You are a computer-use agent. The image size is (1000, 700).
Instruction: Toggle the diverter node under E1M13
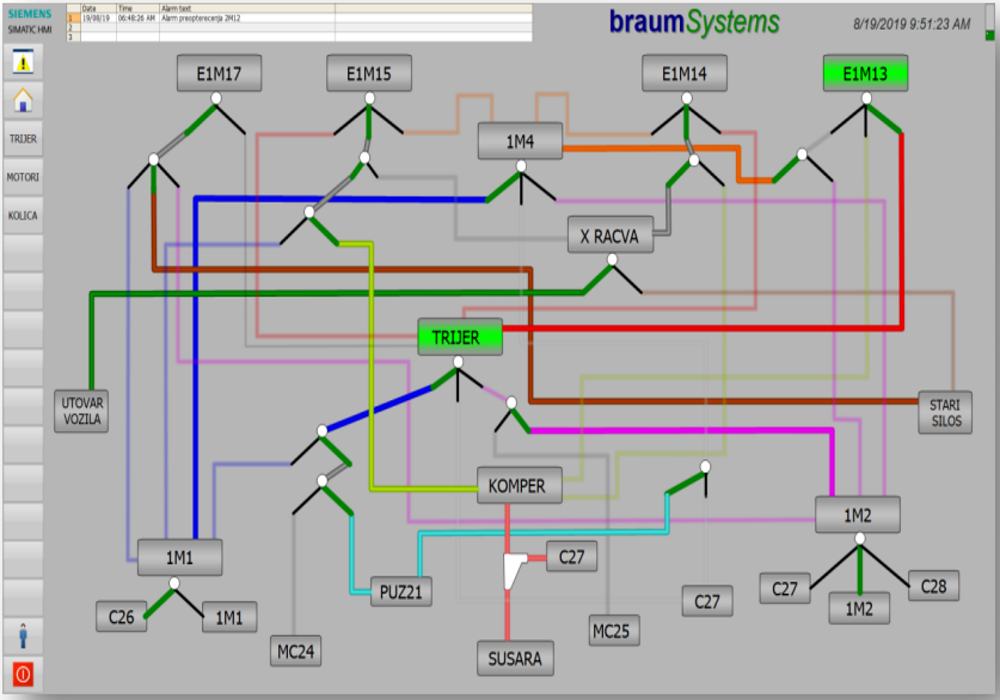point(867,98)
